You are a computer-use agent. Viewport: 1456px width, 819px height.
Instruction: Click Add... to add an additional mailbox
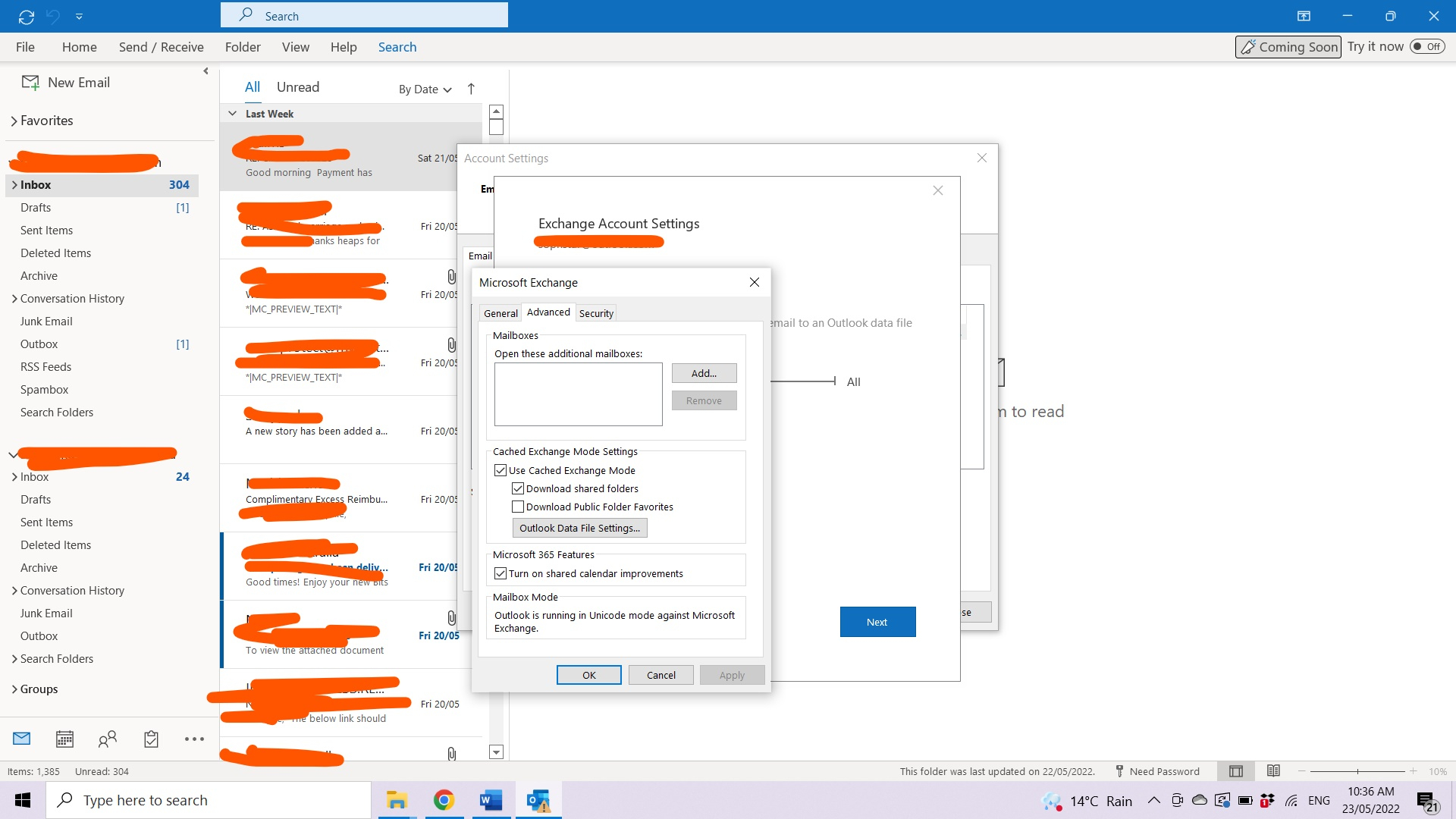coord(704,373)
